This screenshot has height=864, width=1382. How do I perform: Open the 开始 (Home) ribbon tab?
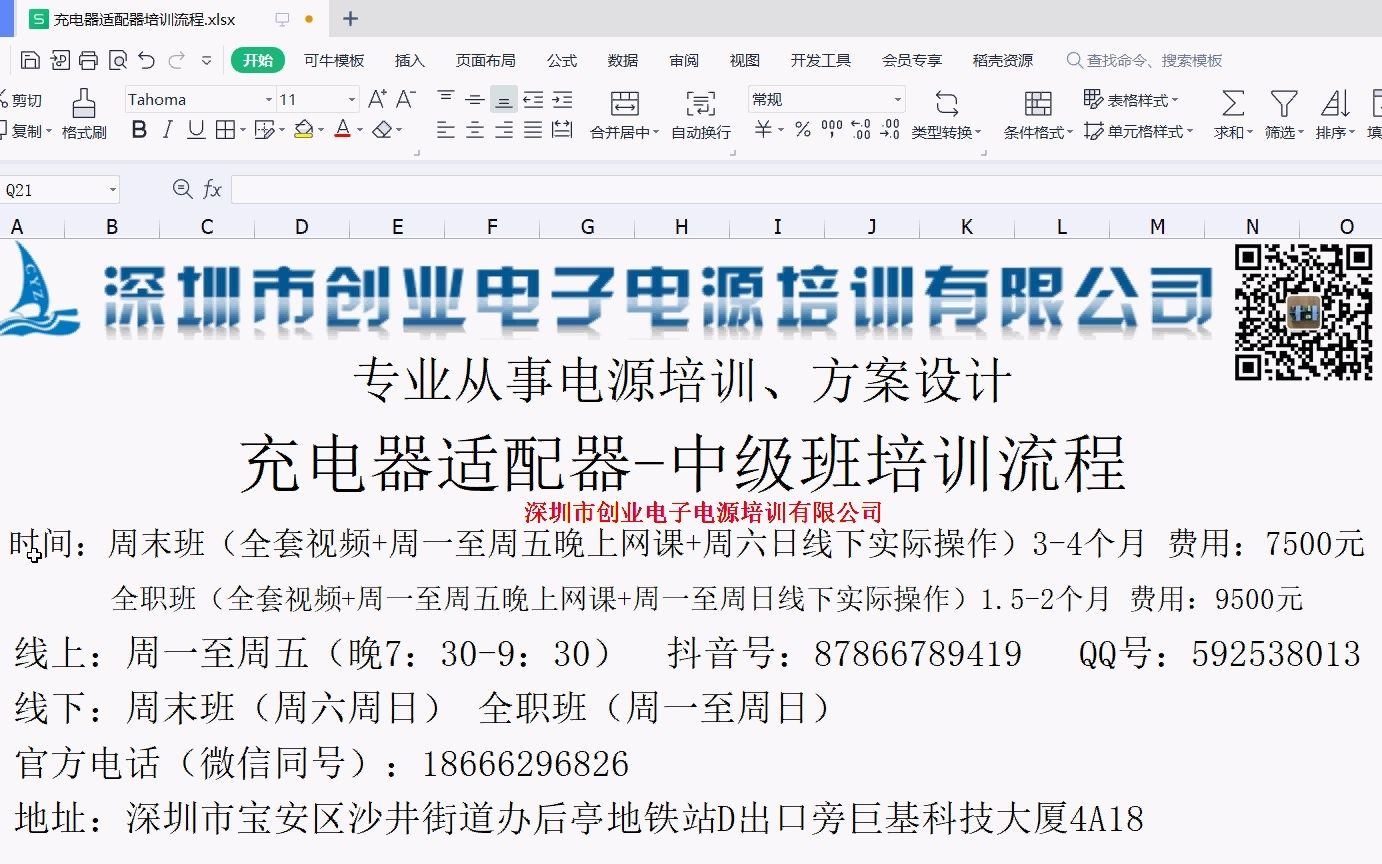click(x=258, y=60)
